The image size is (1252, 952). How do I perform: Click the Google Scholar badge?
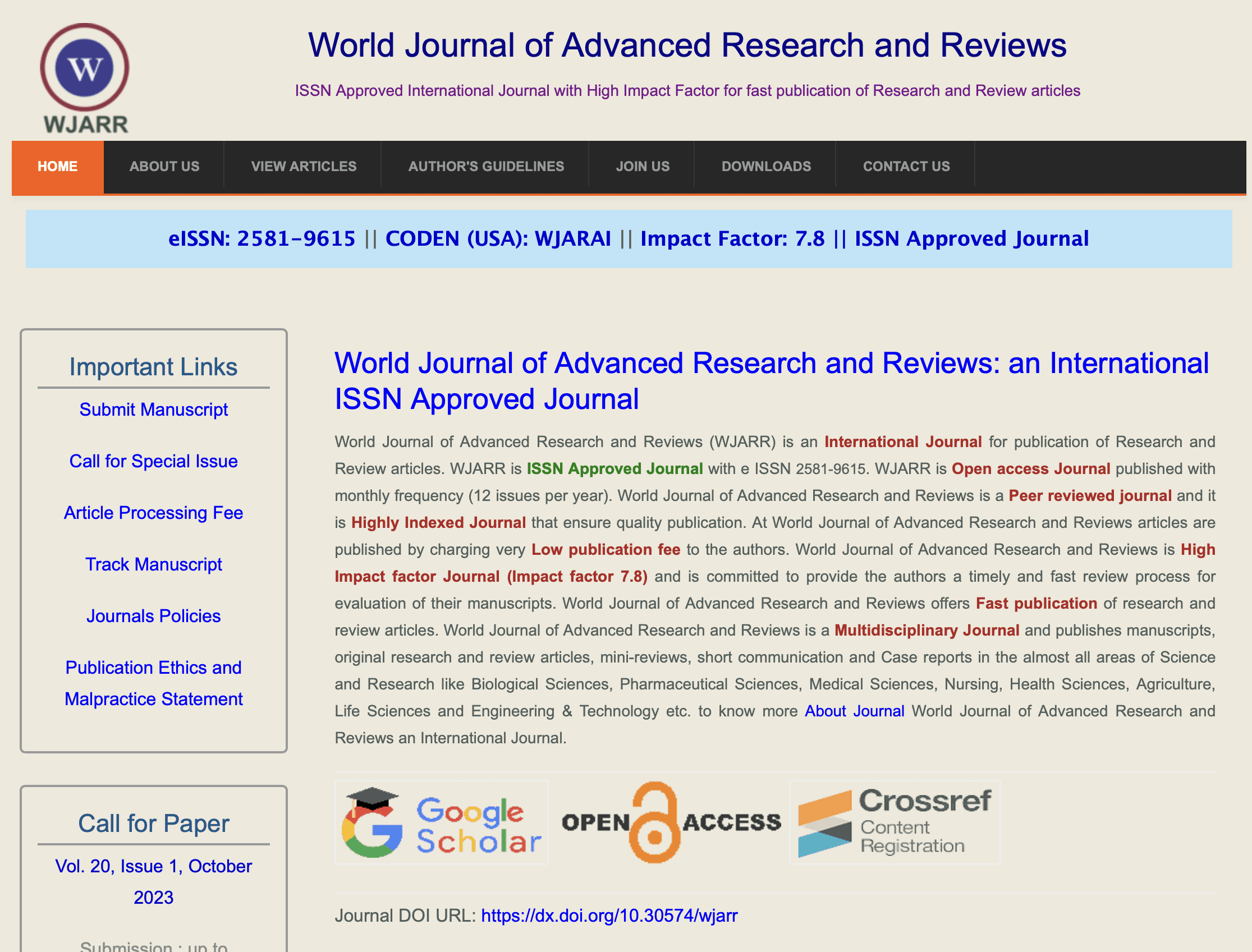442,822
